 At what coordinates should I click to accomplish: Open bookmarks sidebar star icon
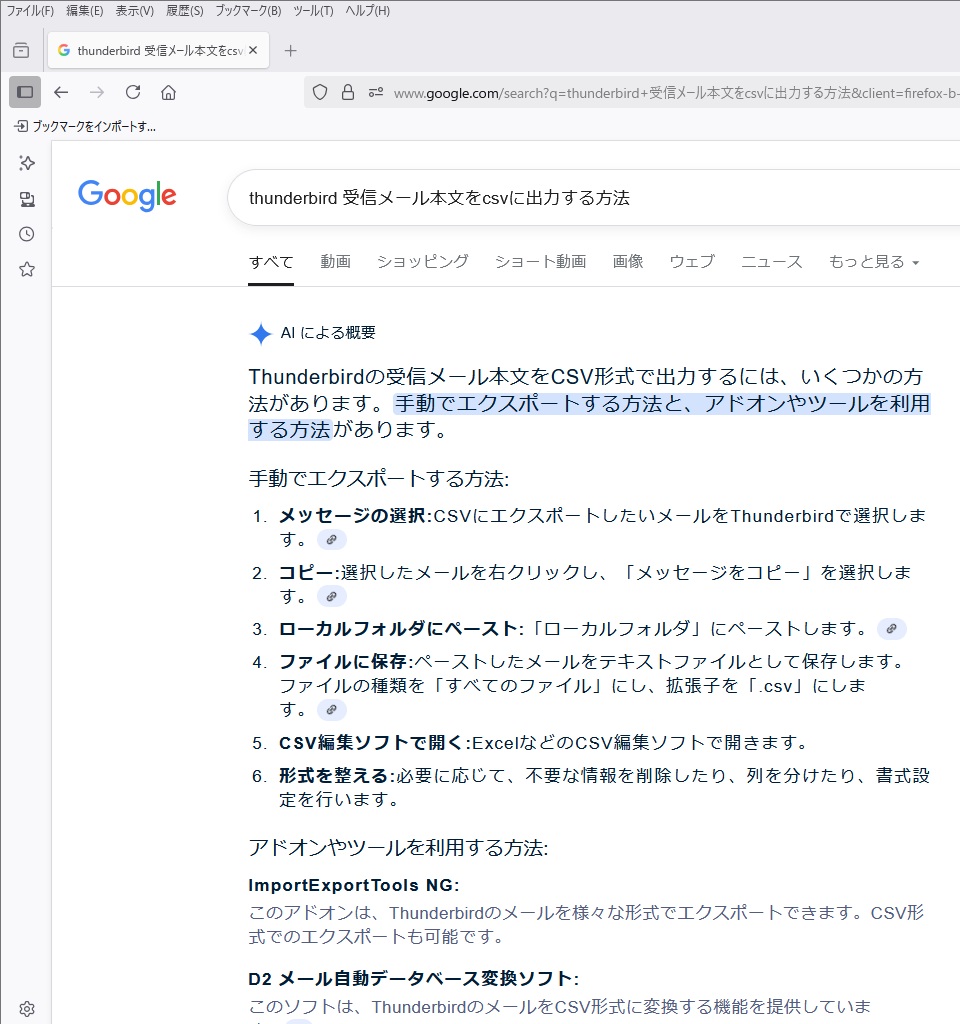coord(27,269)
